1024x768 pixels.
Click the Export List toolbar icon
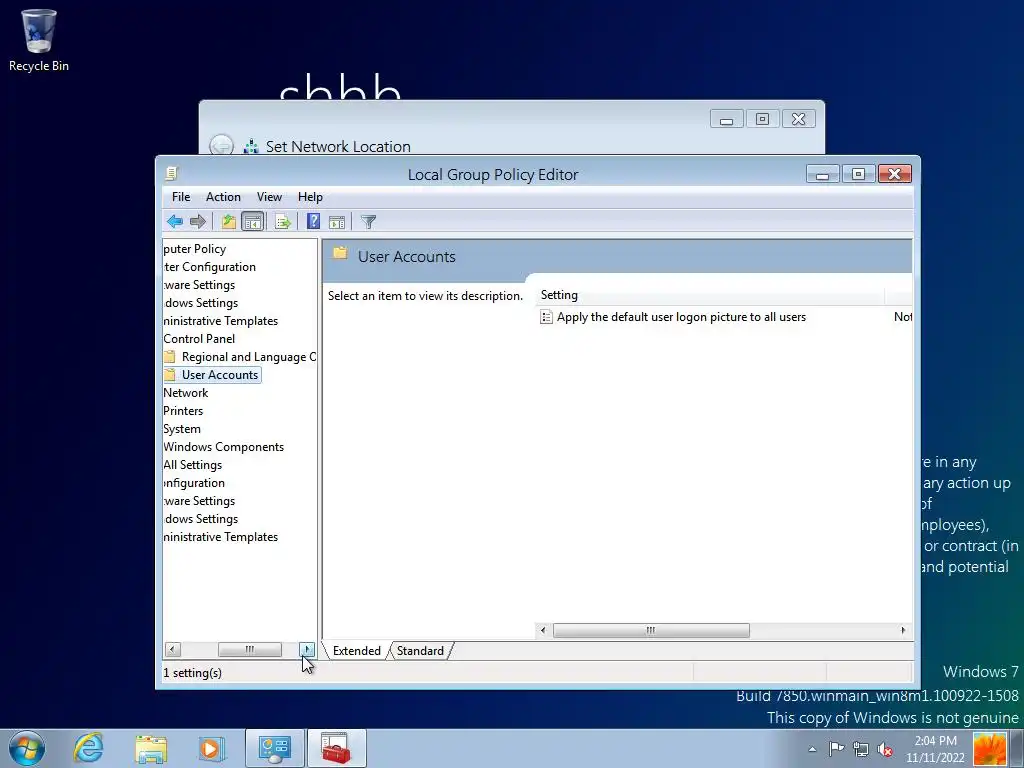tap(282, 222)
